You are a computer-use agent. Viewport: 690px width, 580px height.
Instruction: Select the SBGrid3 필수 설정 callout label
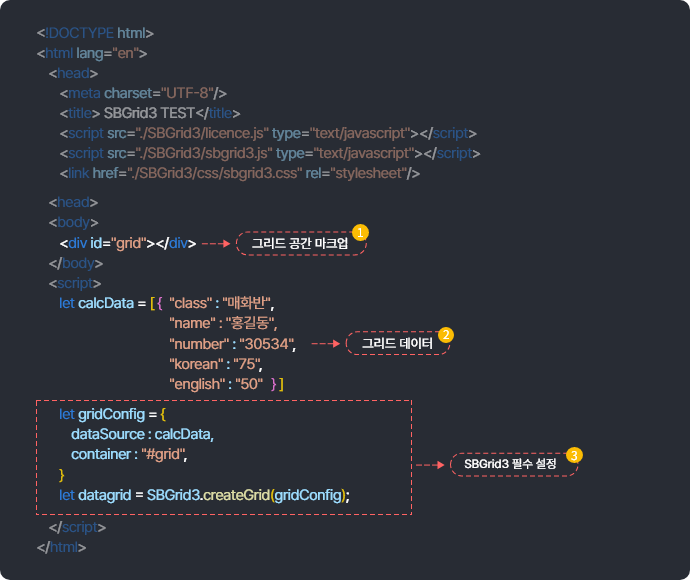coord(510,465)
